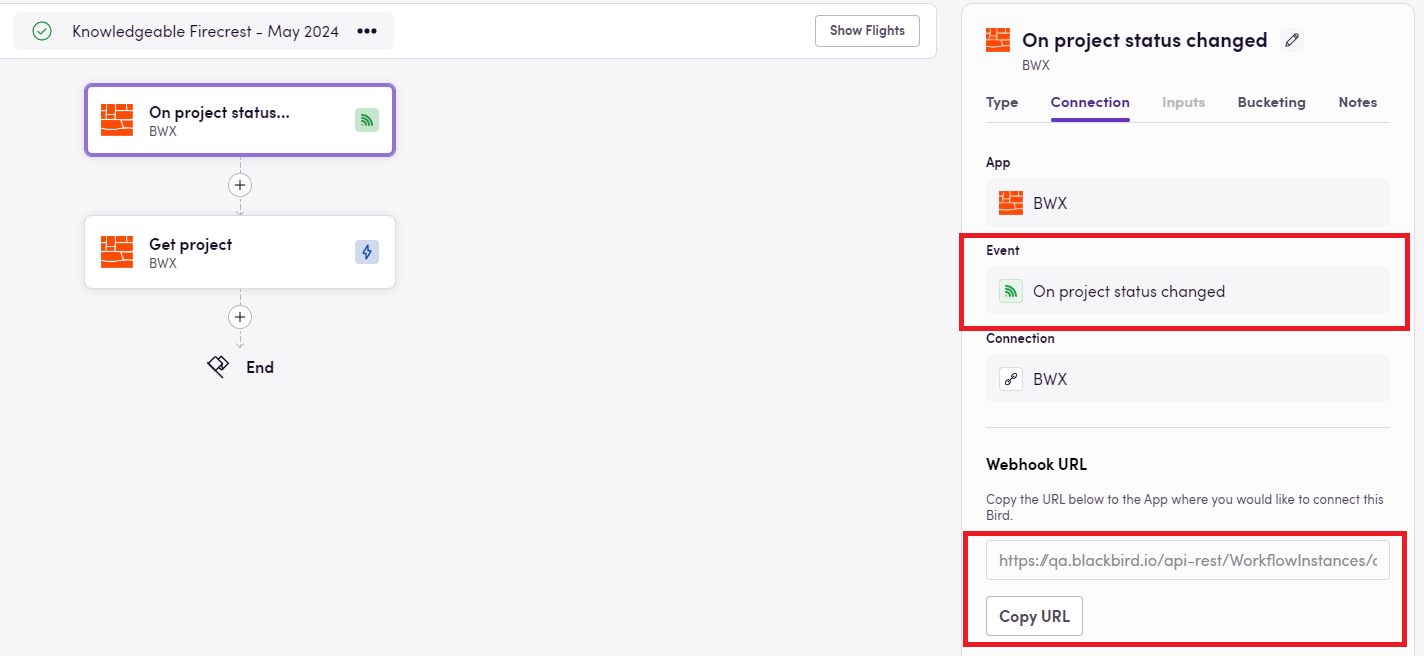The image size is (1424, 656).
Task: Click the link icon in Connection field
Action: click(1011, 379)
